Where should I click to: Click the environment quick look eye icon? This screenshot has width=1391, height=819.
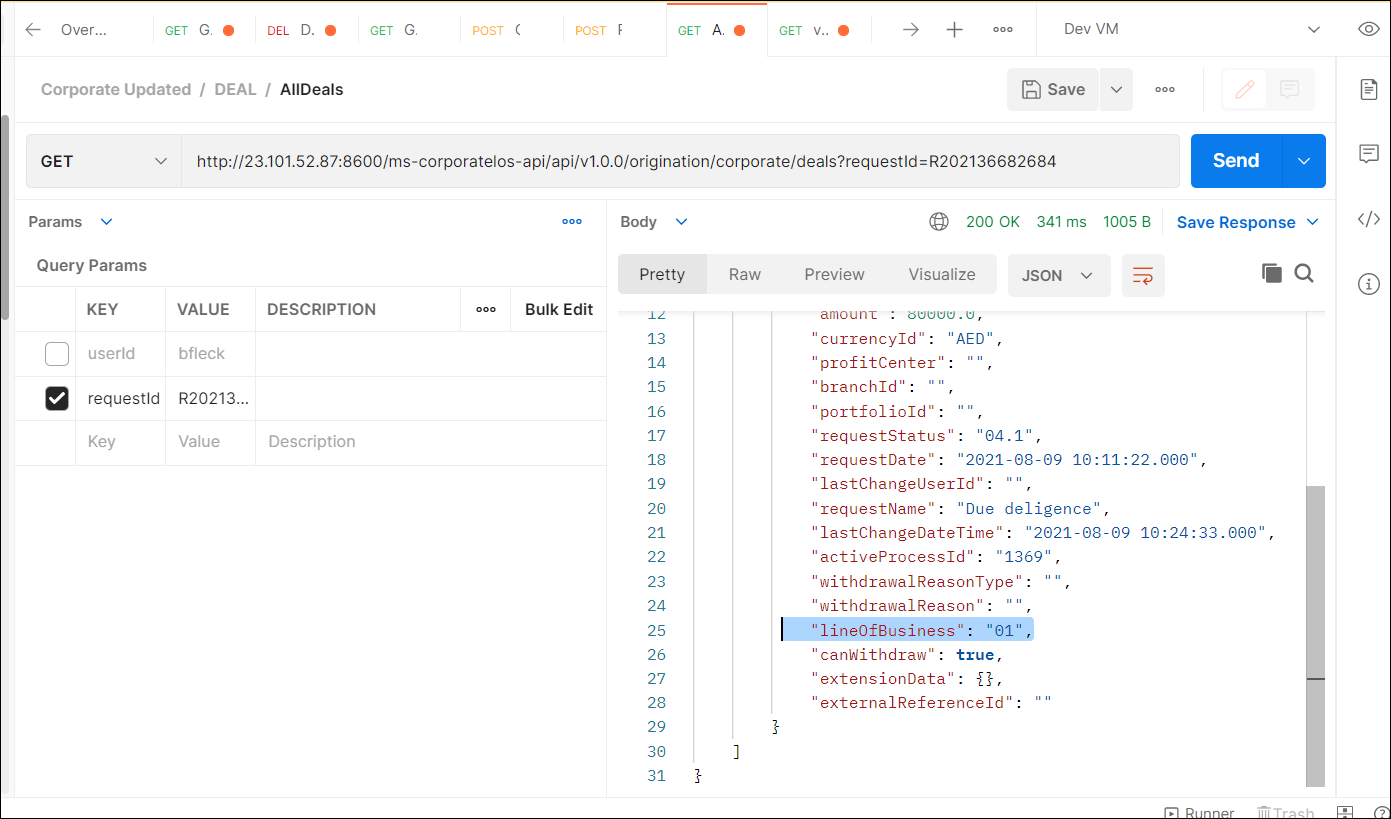click(1369, 29)
